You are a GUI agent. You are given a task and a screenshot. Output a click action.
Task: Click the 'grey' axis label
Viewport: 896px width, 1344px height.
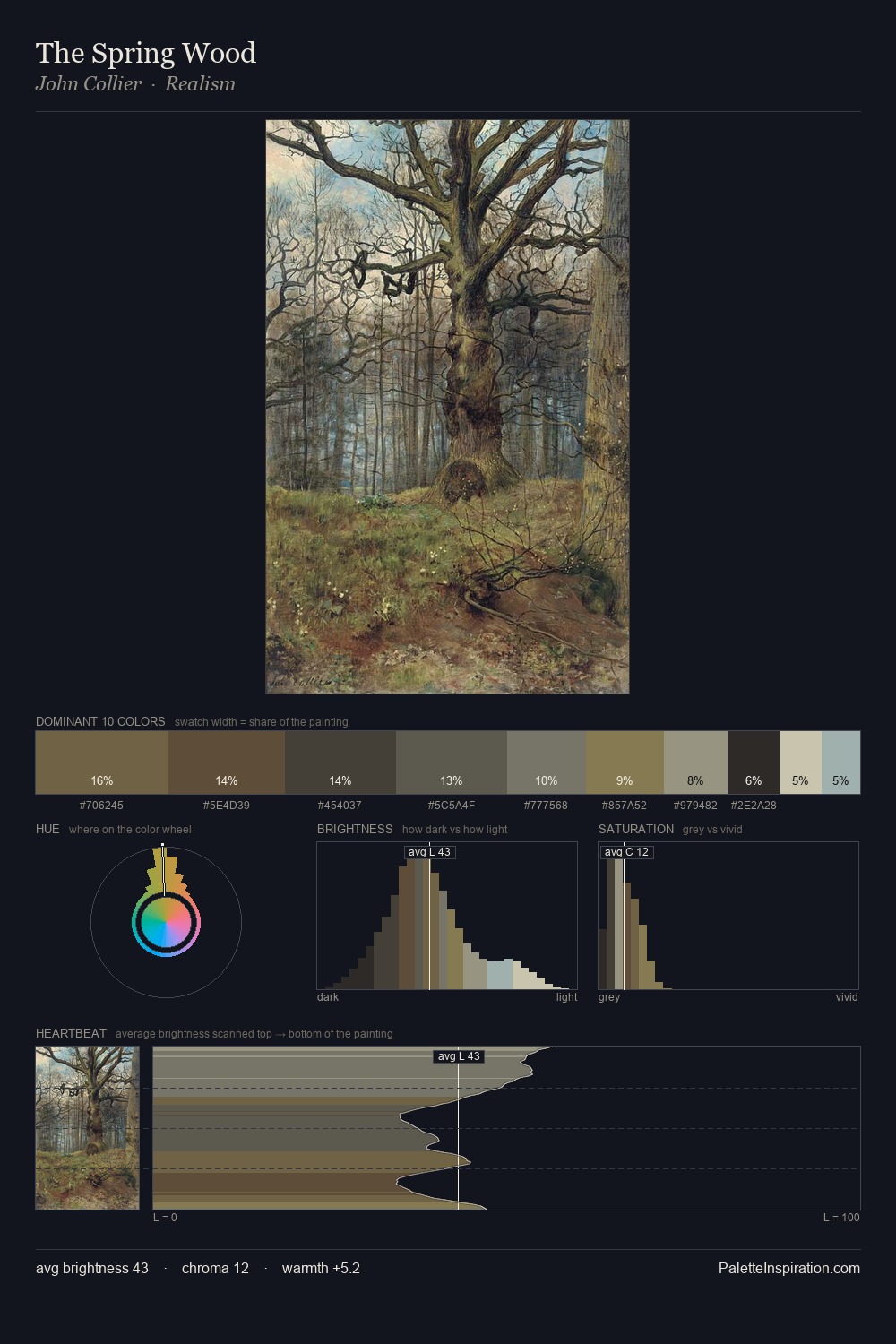(x=609, y=997)
